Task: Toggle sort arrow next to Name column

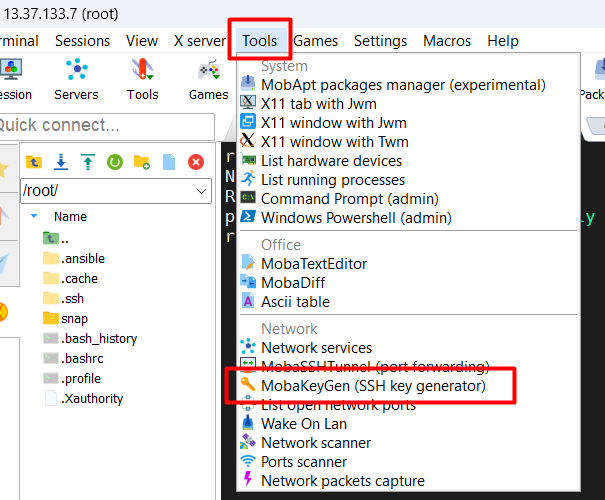Action: (34, 216)
